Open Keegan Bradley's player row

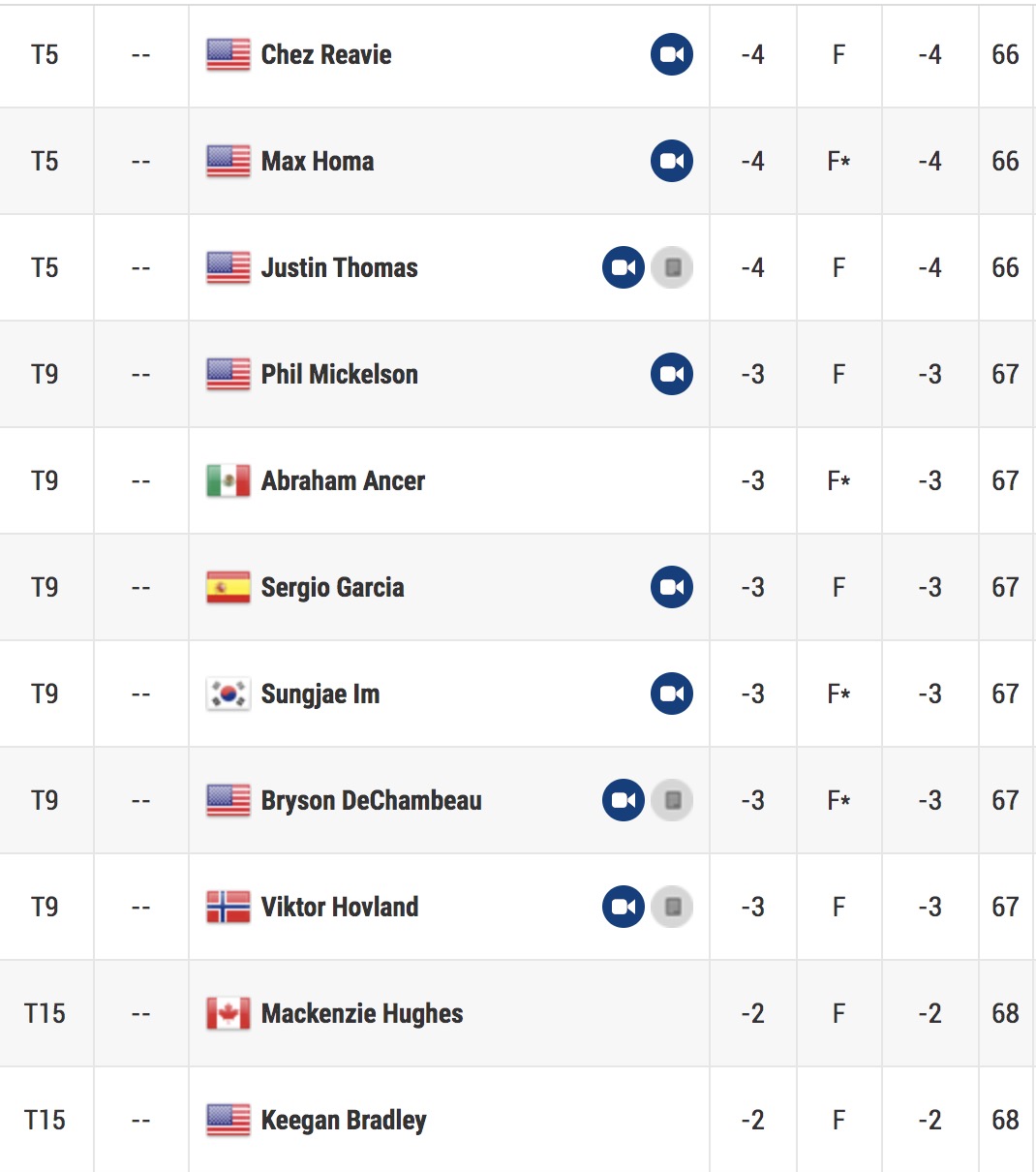518,1120
